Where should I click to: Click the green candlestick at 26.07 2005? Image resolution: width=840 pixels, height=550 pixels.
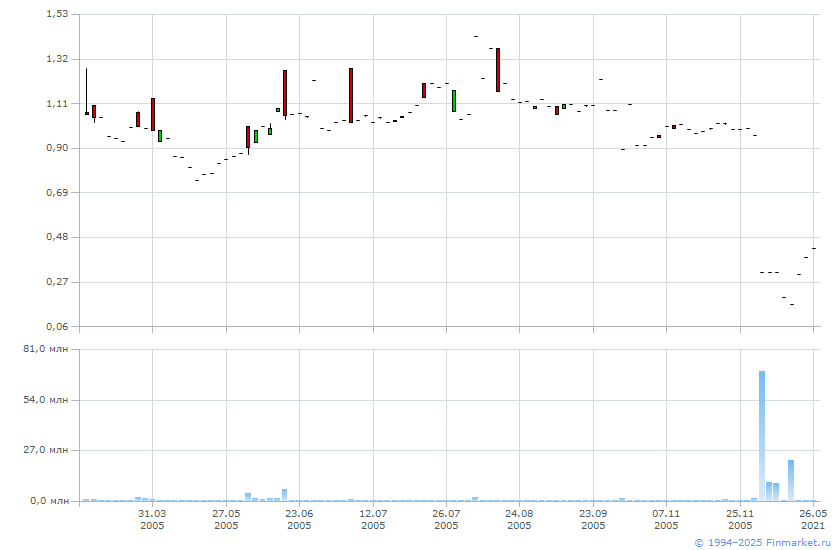[x=454, y=101]
